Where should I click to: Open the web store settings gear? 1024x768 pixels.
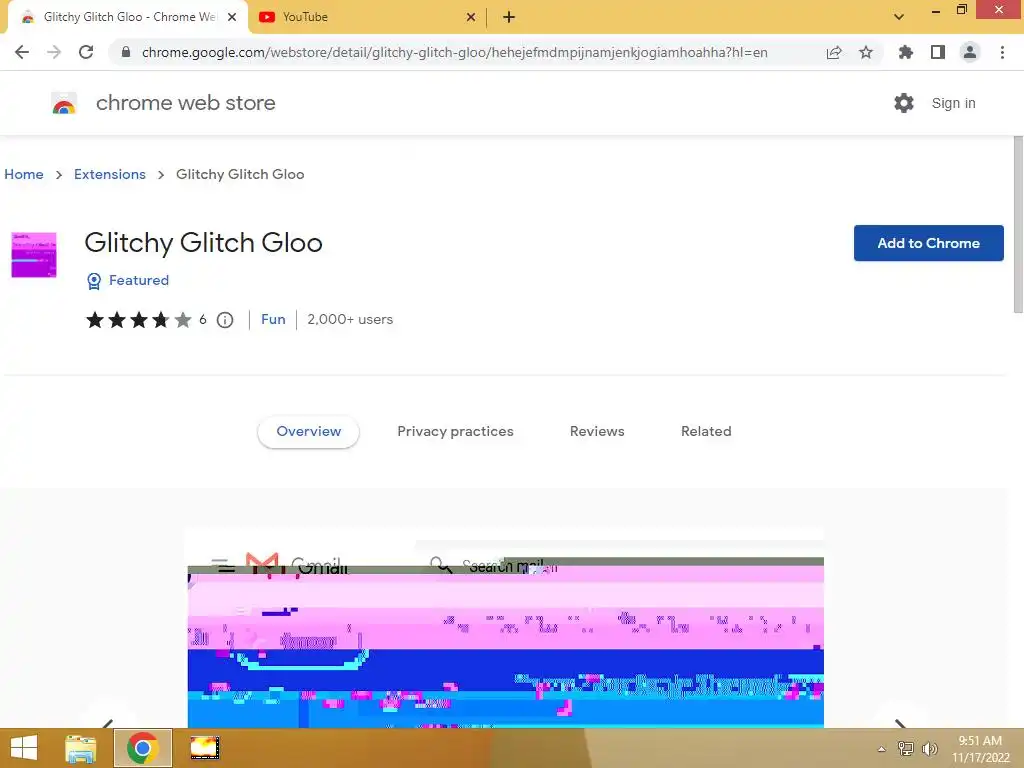904,103
